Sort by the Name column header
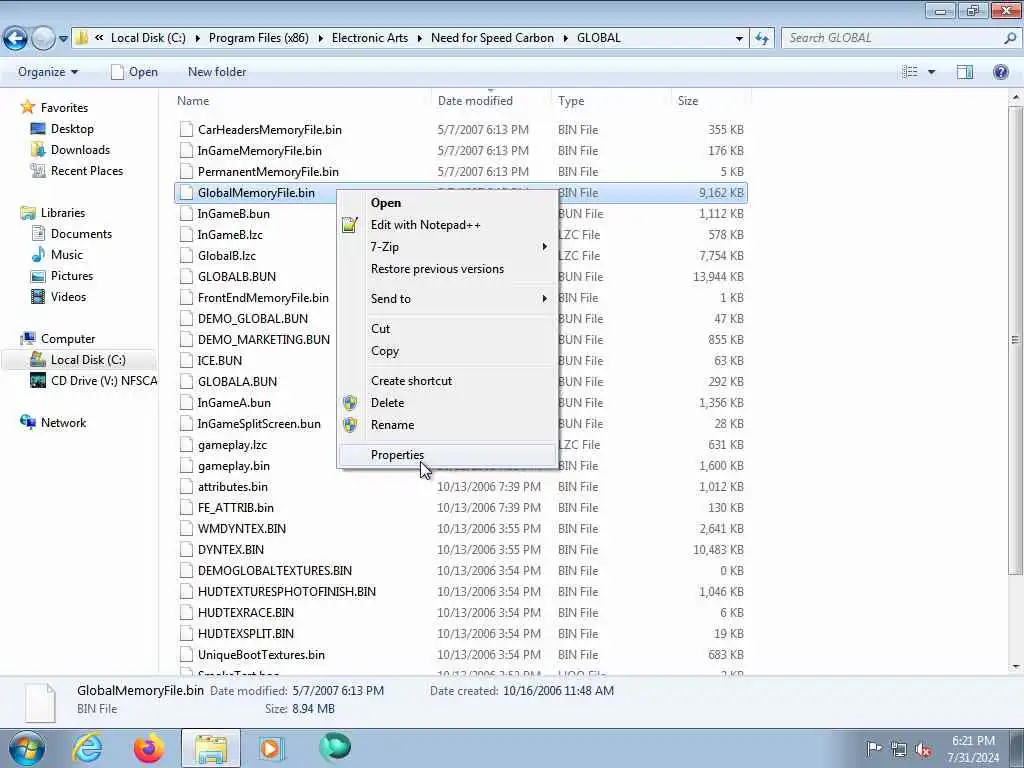This screenshot has height=768, width=1024. (x=302, y=101)
